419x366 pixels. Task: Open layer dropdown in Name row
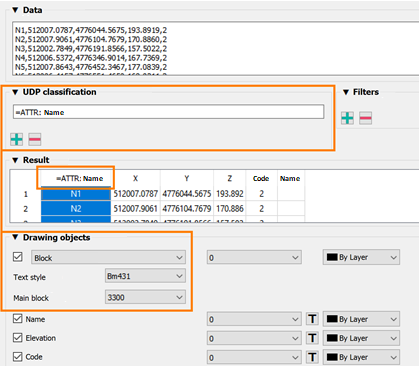click(254, 319)
